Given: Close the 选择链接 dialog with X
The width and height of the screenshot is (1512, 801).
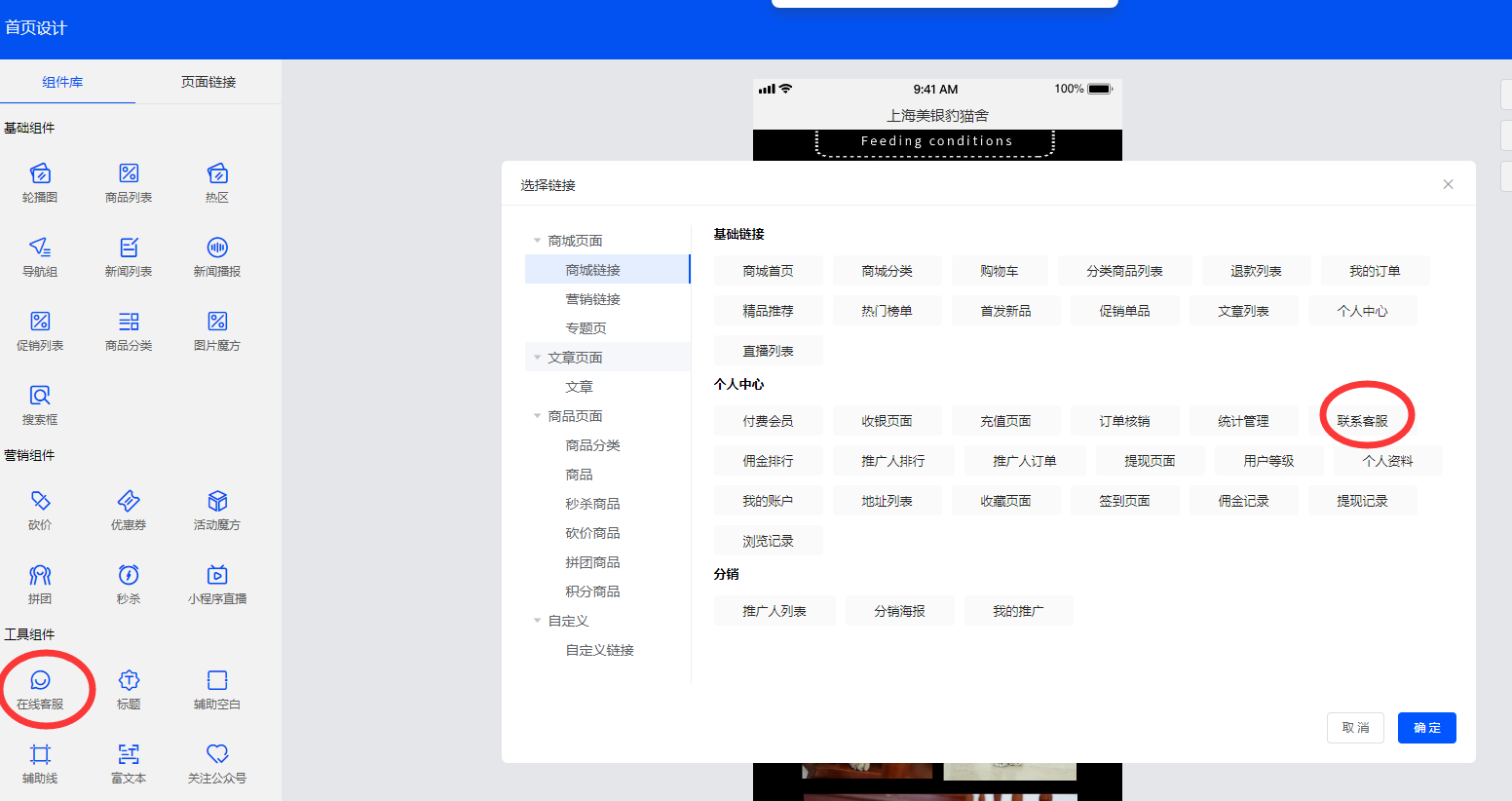Looking at the screenshot, I should click(1448, 184).
